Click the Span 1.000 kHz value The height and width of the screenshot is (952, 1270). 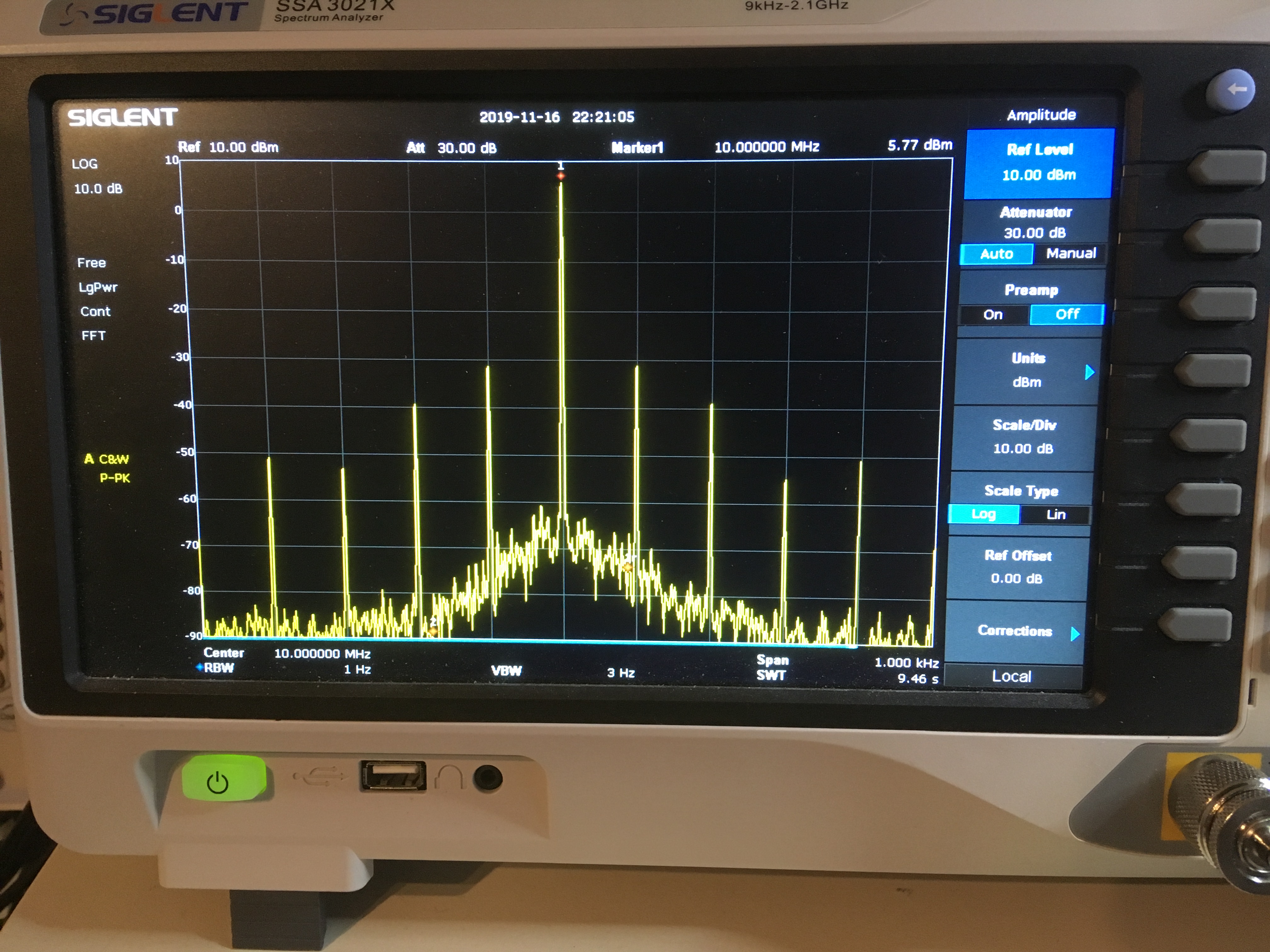907,663
